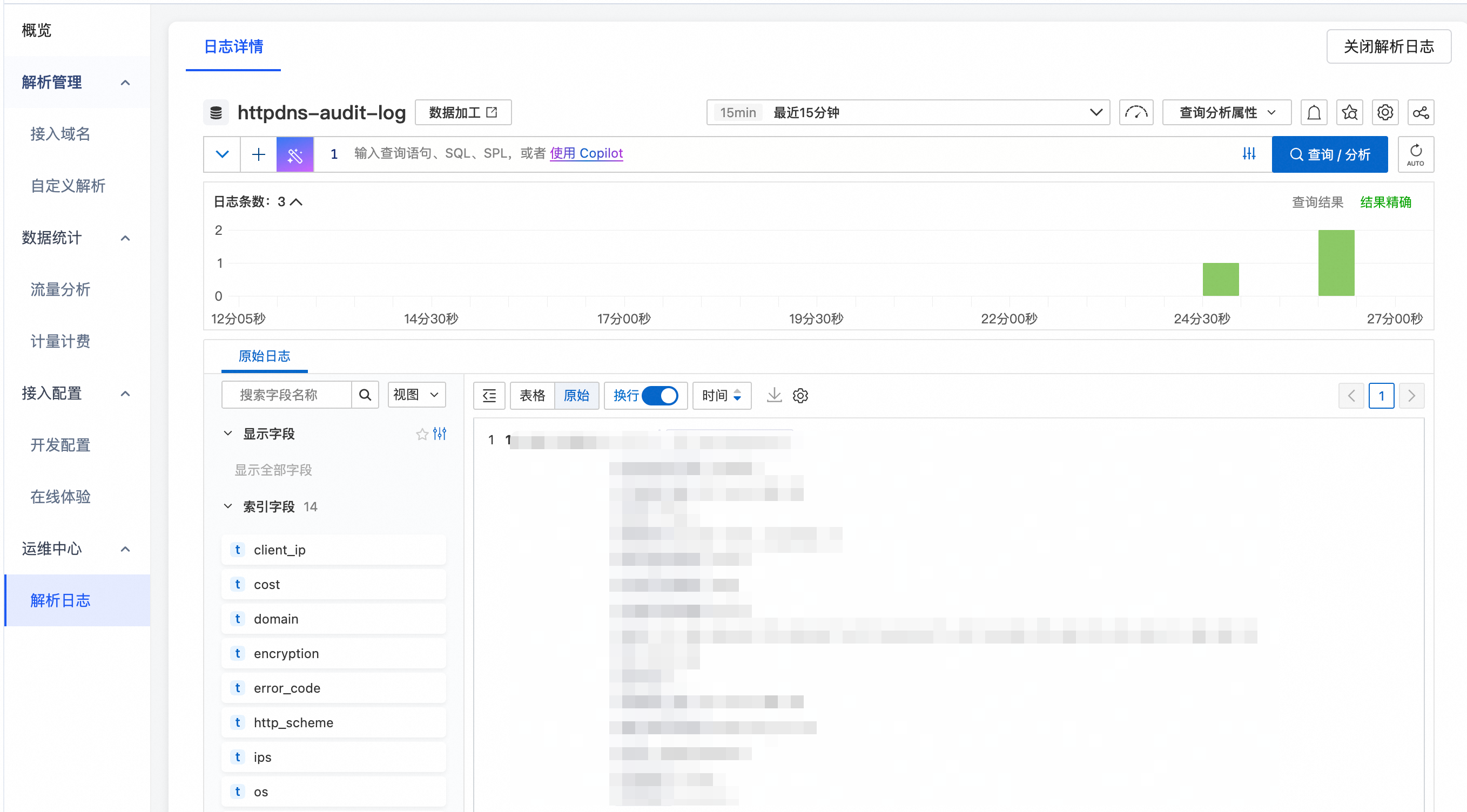1467x812 pixels.
Task: Select the 原始日志 tab
Action: tap(264, 356)
